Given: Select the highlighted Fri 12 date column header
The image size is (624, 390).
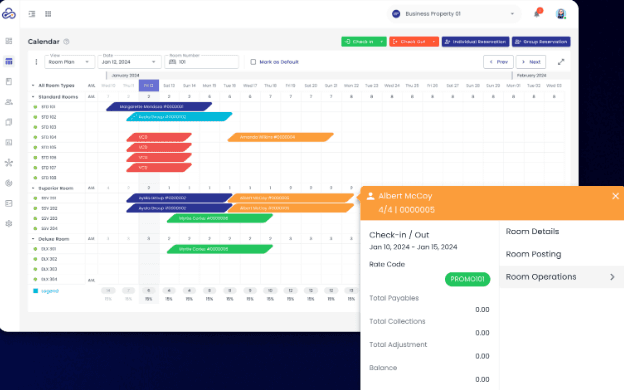Looking at the screenshot, I should (148, 85).
